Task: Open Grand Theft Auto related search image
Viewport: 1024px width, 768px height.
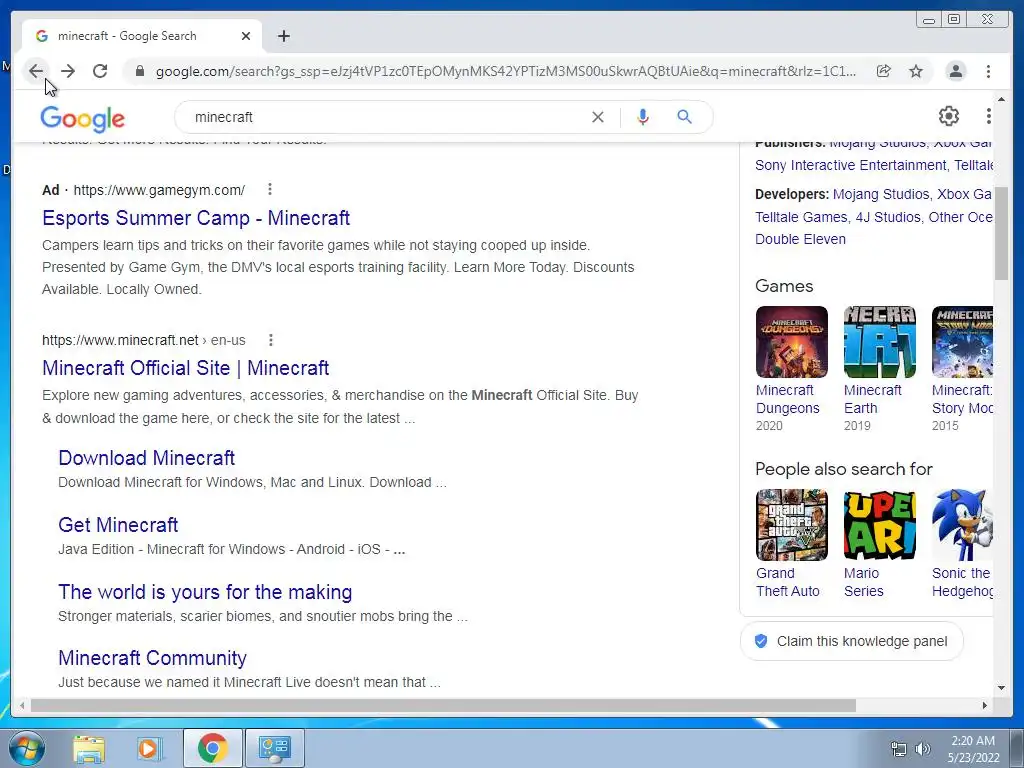Action: coord(792,525)
